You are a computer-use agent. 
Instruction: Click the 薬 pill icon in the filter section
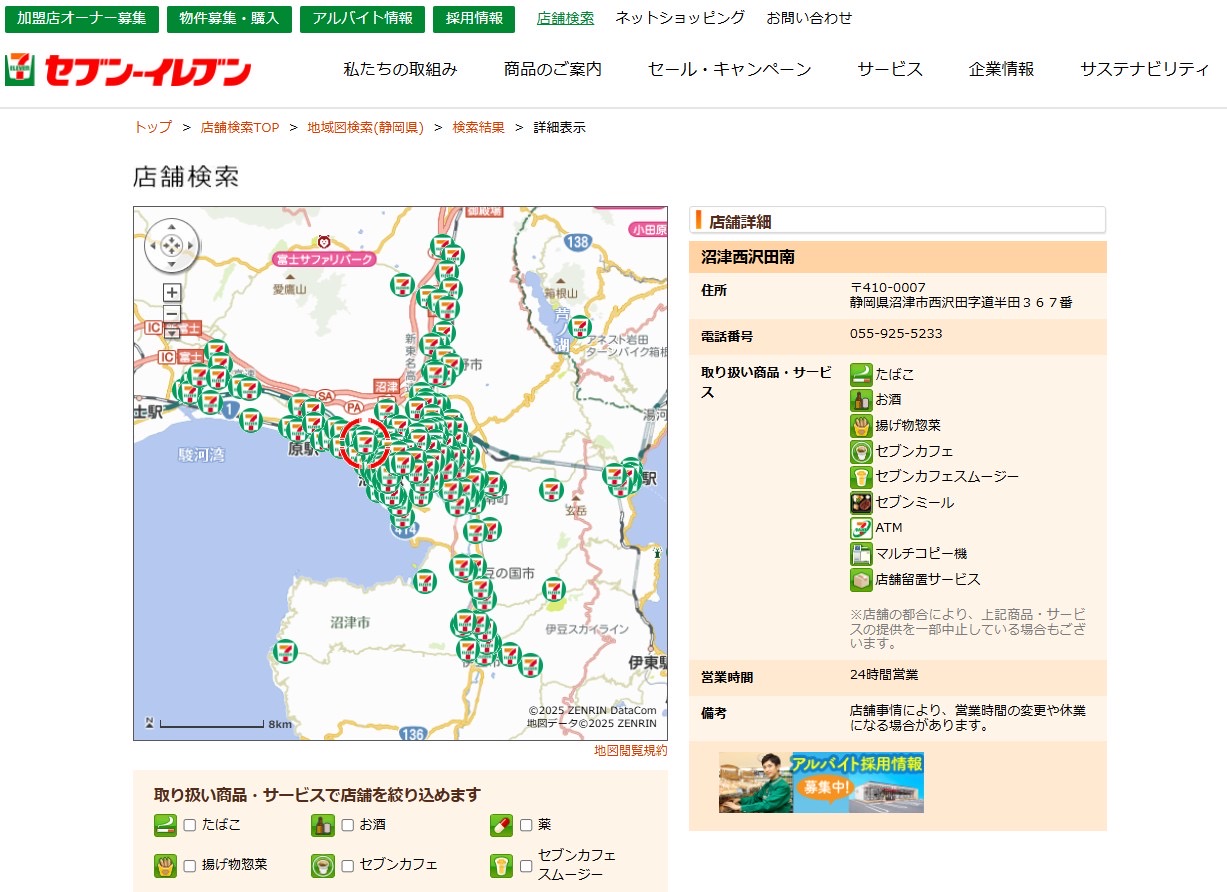click(x=501, y=826)
